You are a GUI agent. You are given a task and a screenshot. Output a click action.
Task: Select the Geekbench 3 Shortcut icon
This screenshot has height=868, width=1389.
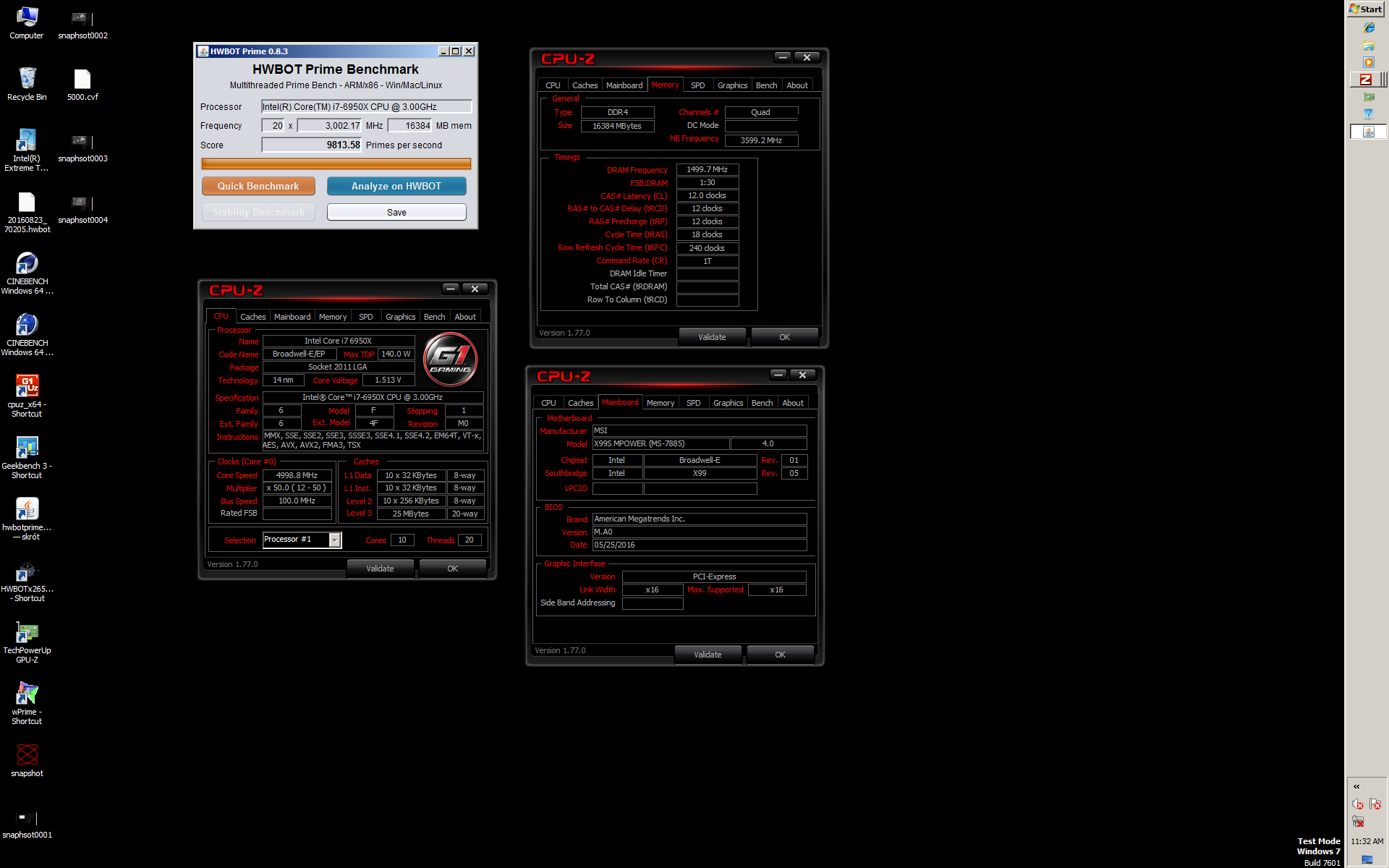[x=27, y=457]
